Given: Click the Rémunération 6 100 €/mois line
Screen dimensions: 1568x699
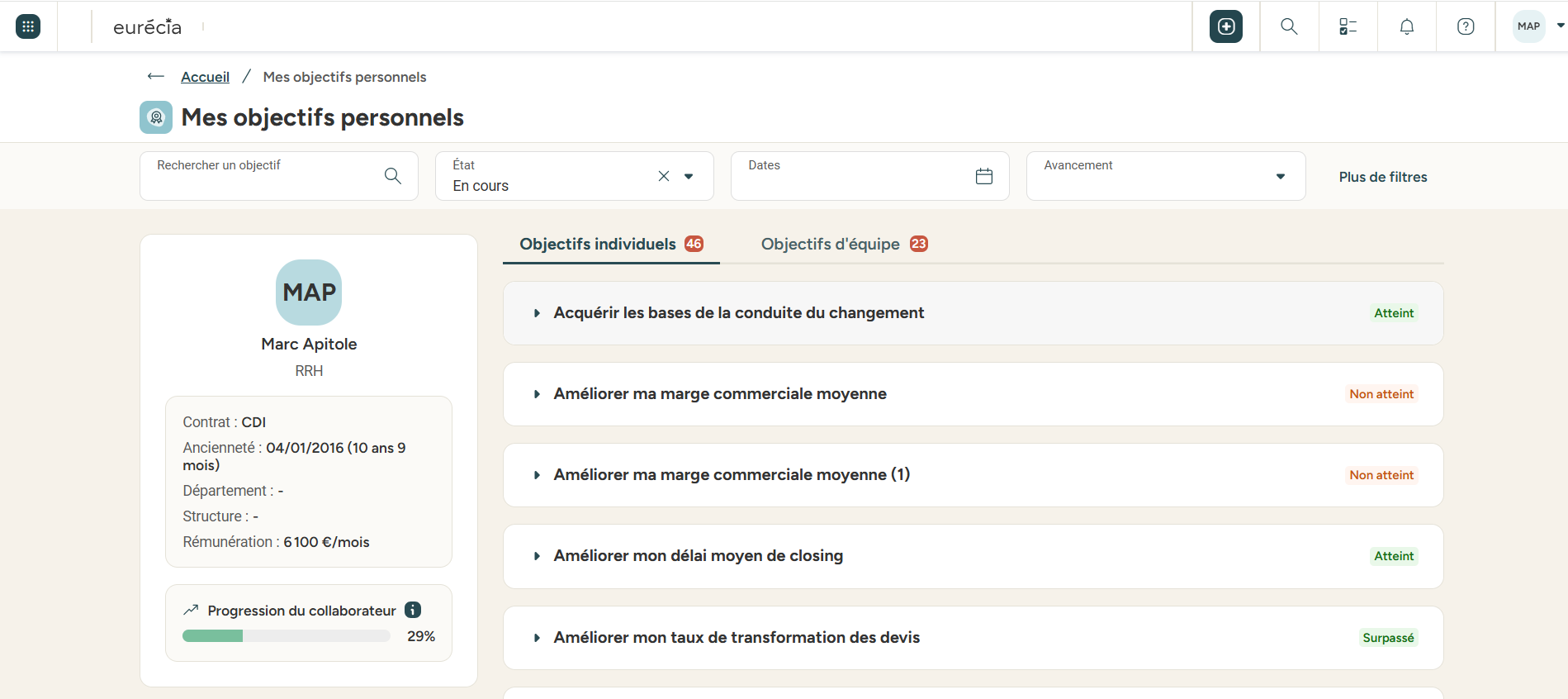Looking at the screenshot, I should pos(276,542).
